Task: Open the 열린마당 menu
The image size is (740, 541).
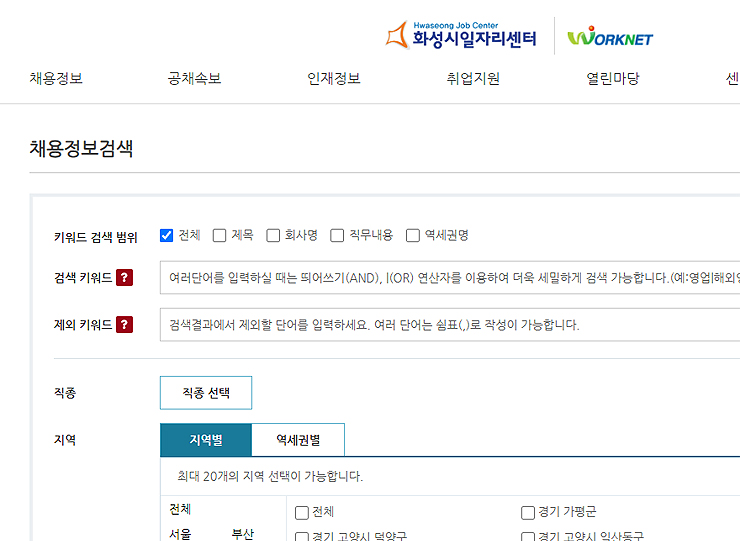Action: (x=613, y=78)
